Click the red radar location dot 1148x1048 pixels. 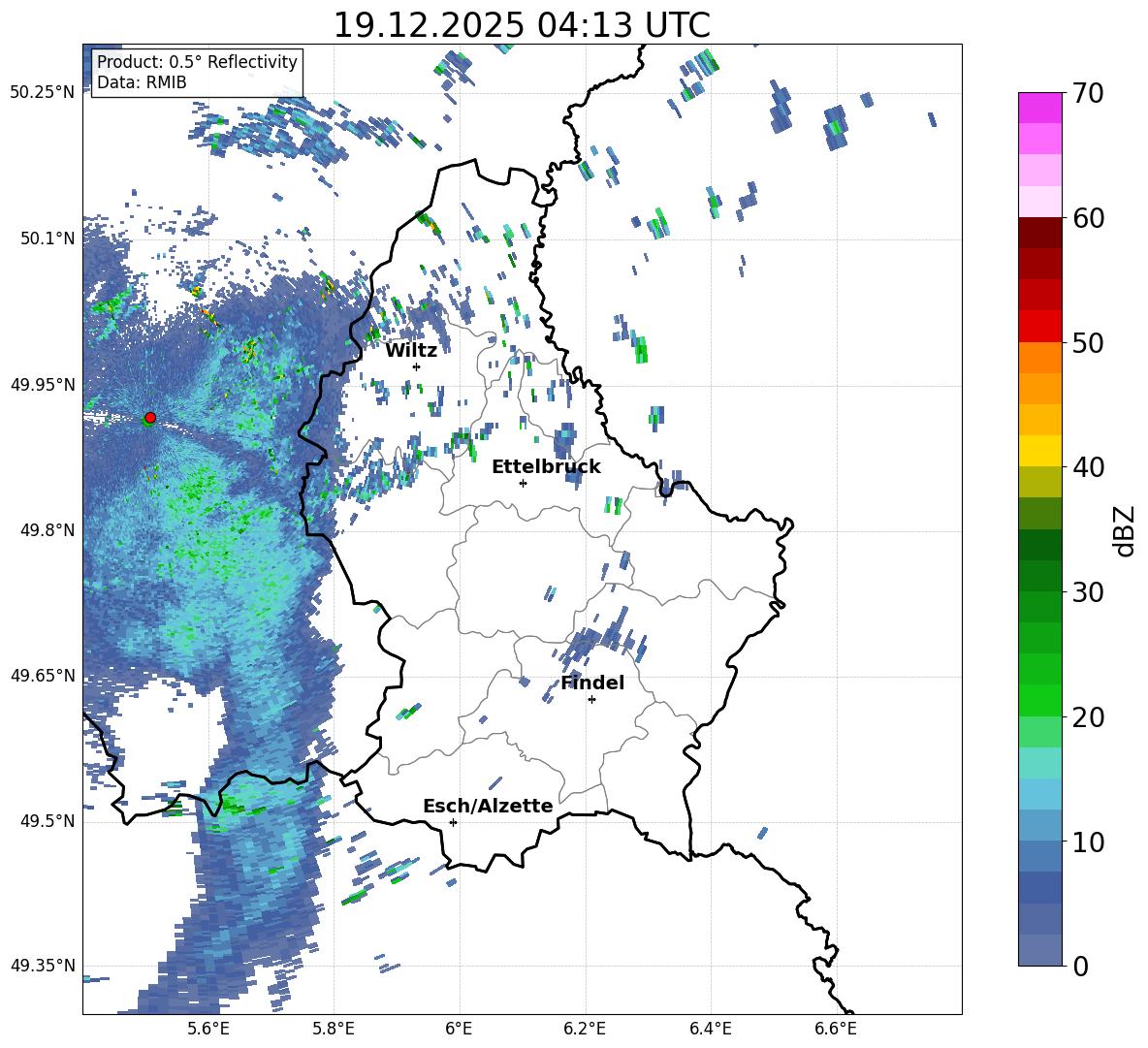(x=150, y=417)
